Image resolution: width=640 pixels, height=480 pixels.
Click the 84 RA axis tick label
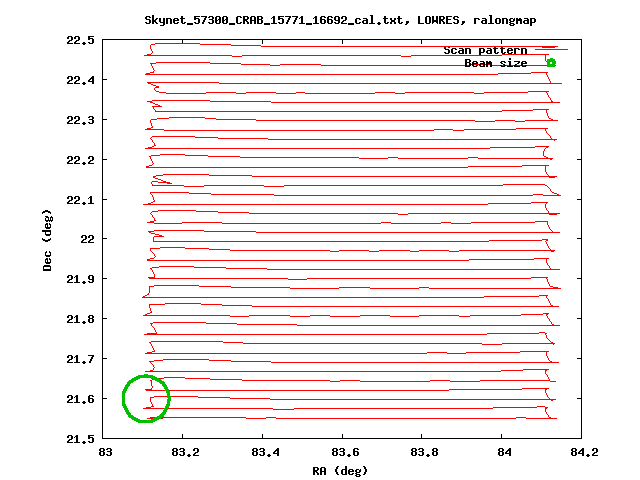[504, 452]
